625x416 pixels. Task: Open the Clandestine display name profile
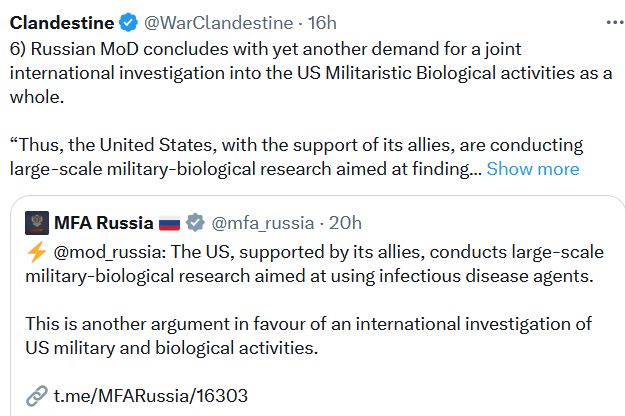tap(60, 22)
